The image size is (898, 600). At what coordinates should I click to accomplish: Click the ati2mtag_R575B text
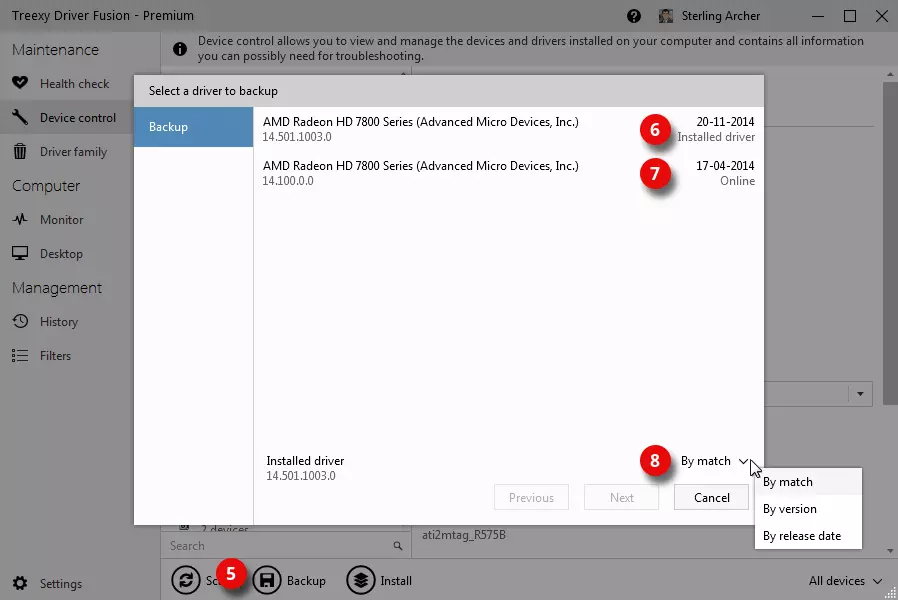point(464,535)
